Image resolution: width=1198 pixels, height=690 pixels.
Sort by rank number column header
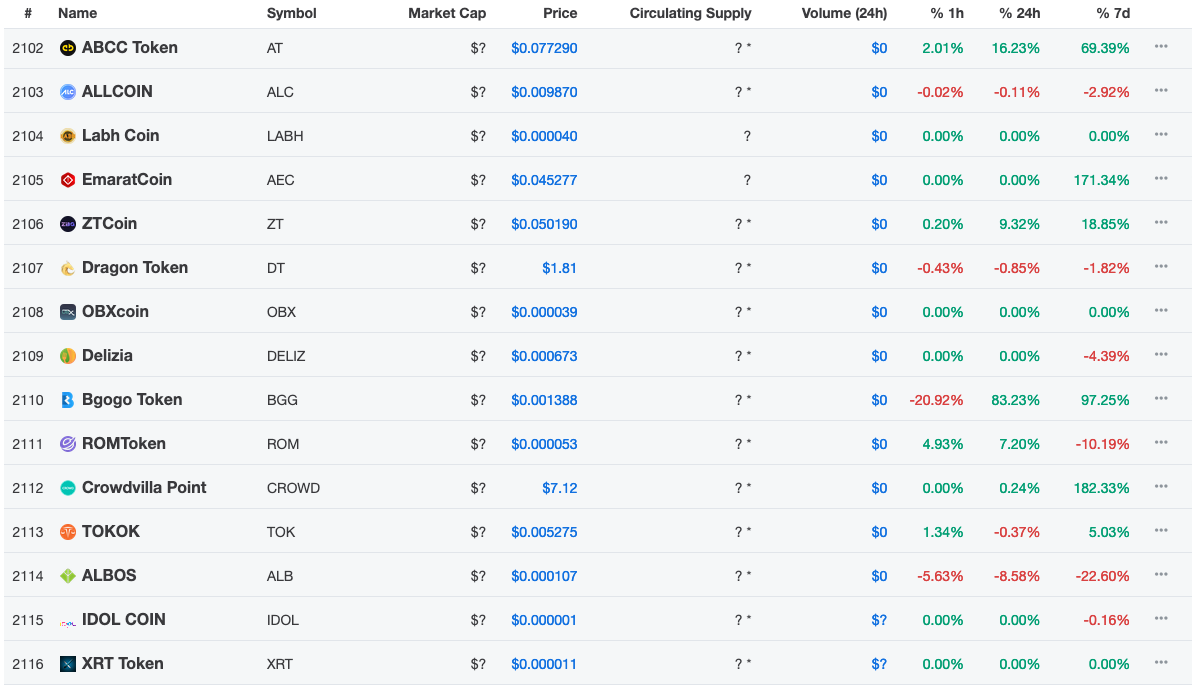pos(28,13)
